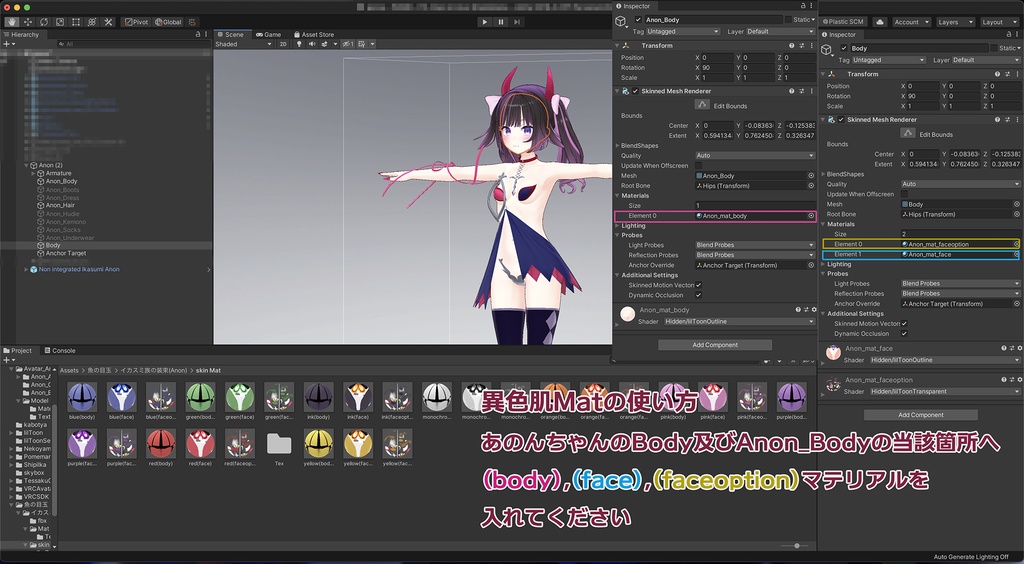The width and height of the screenshot is (1024, 564).
Task: Select the Rect transform tool
Action: pyautogui.click(x=76, y=22)
